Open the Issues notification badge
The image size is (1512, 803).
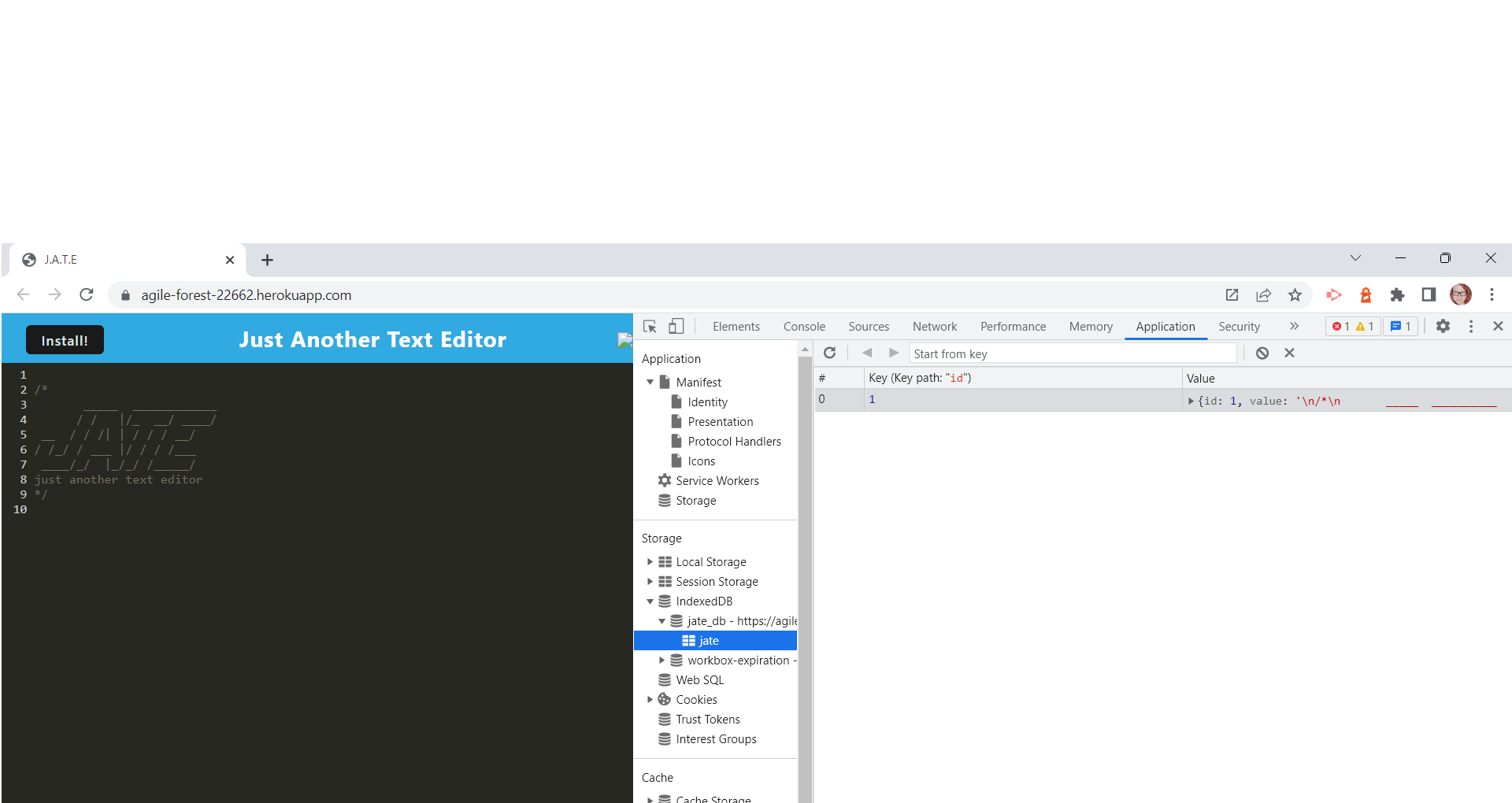(1400, 326)
